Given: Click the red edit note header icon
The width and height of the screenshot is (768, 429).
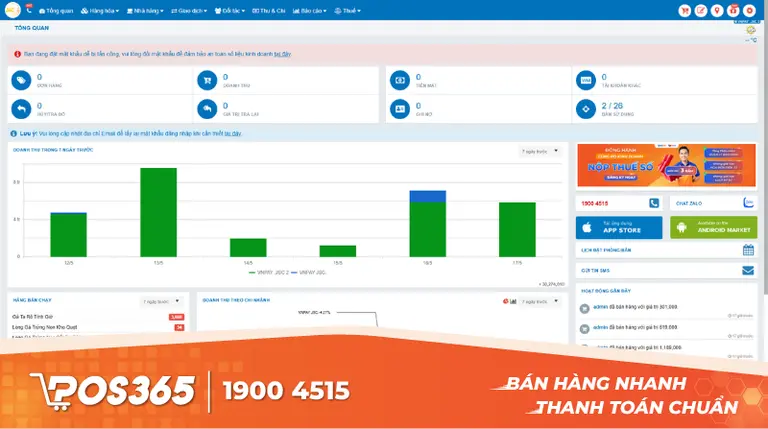Looking at the screenshot, I should [701, 10].
